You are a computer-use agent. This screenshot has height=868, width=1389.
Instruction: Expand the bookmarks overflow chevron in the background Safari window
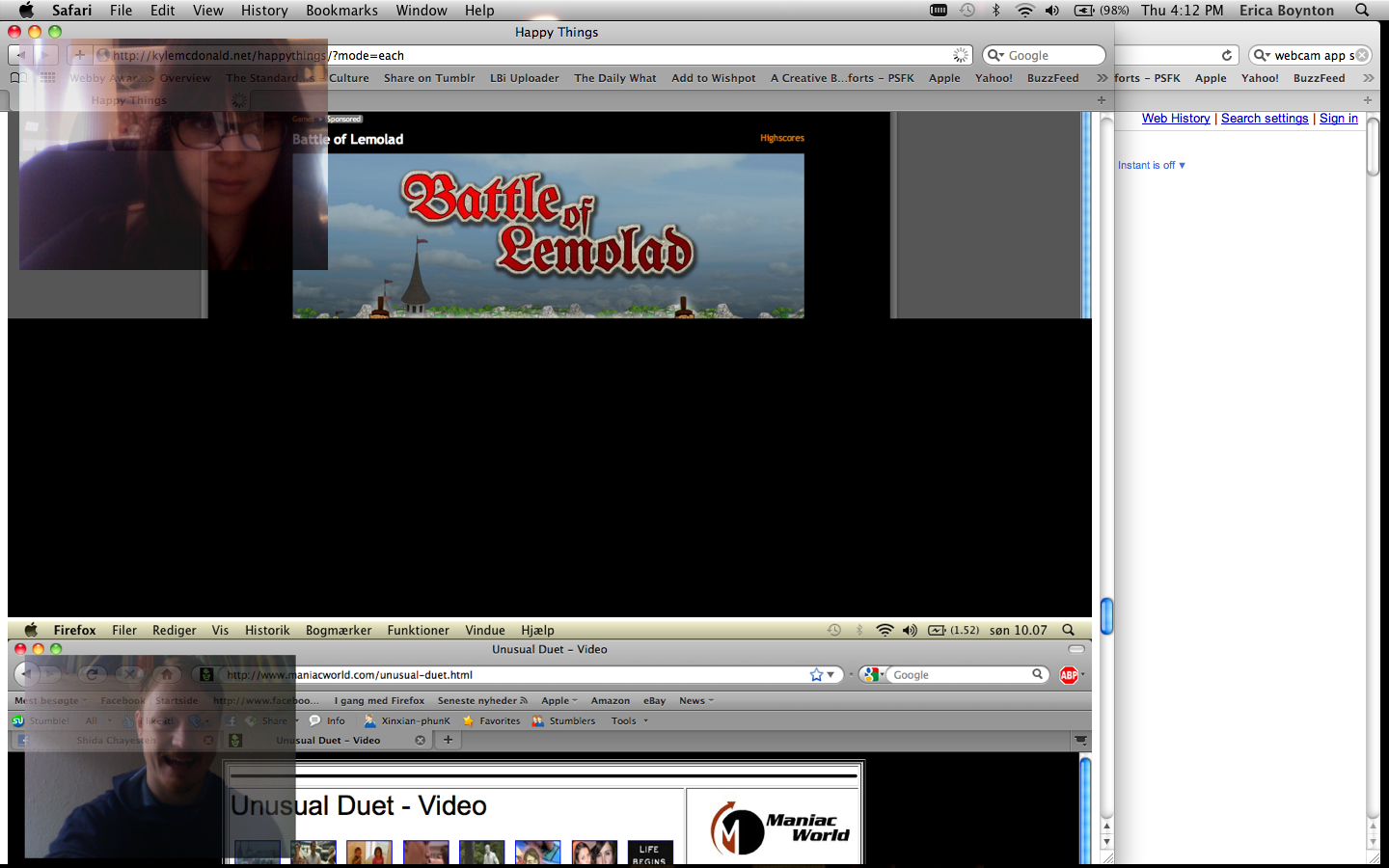click(1368, 78)
